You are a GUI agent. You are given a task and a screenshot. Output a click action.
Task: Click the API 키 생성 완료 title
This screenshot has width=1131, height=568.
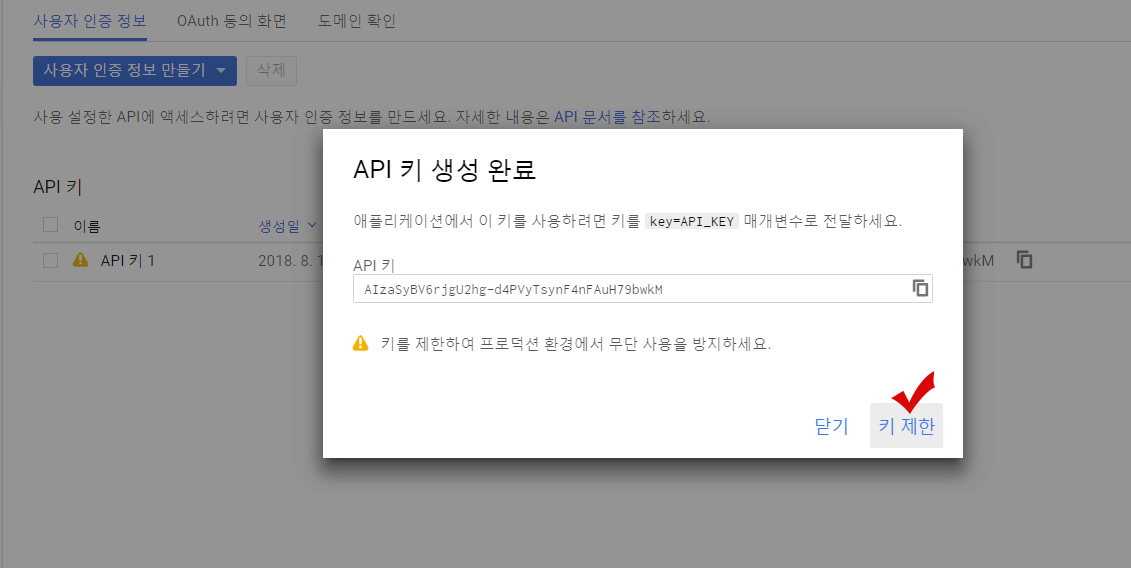[x=444, y=170]
